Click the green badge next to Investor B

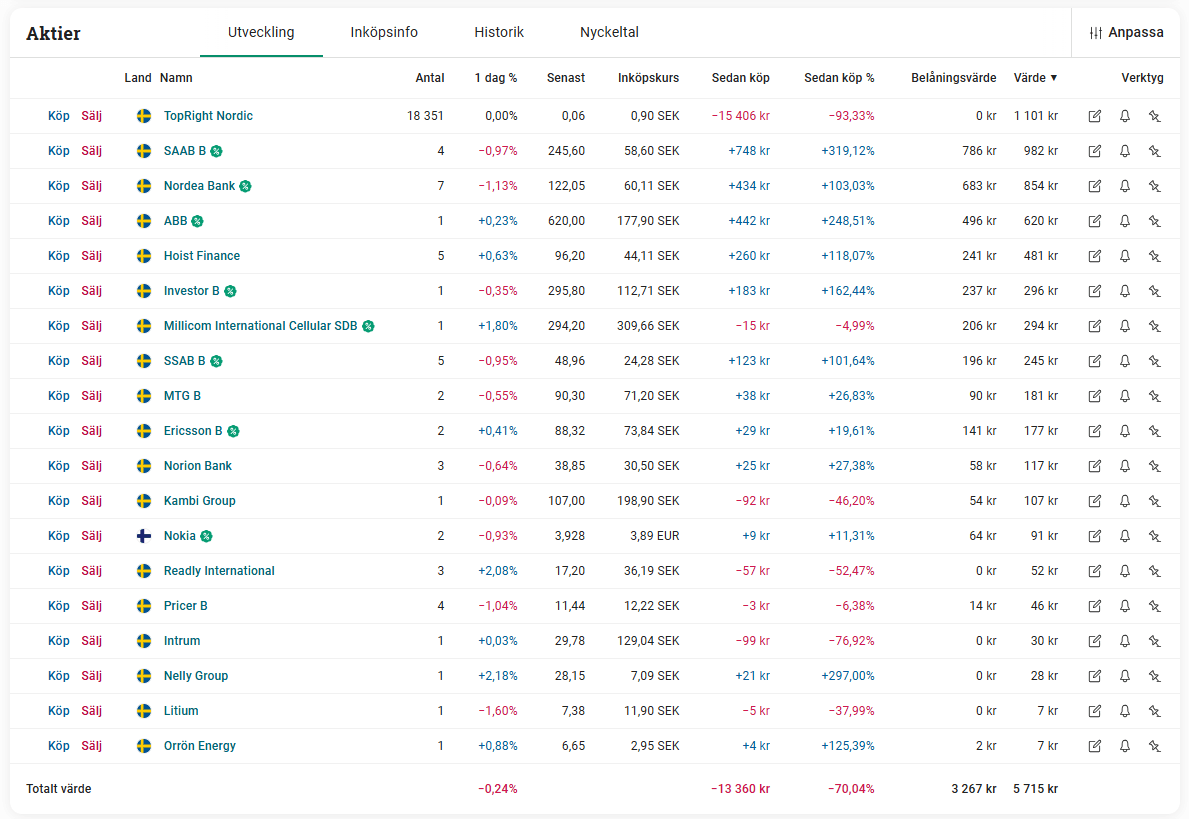(x=230, y=291)
